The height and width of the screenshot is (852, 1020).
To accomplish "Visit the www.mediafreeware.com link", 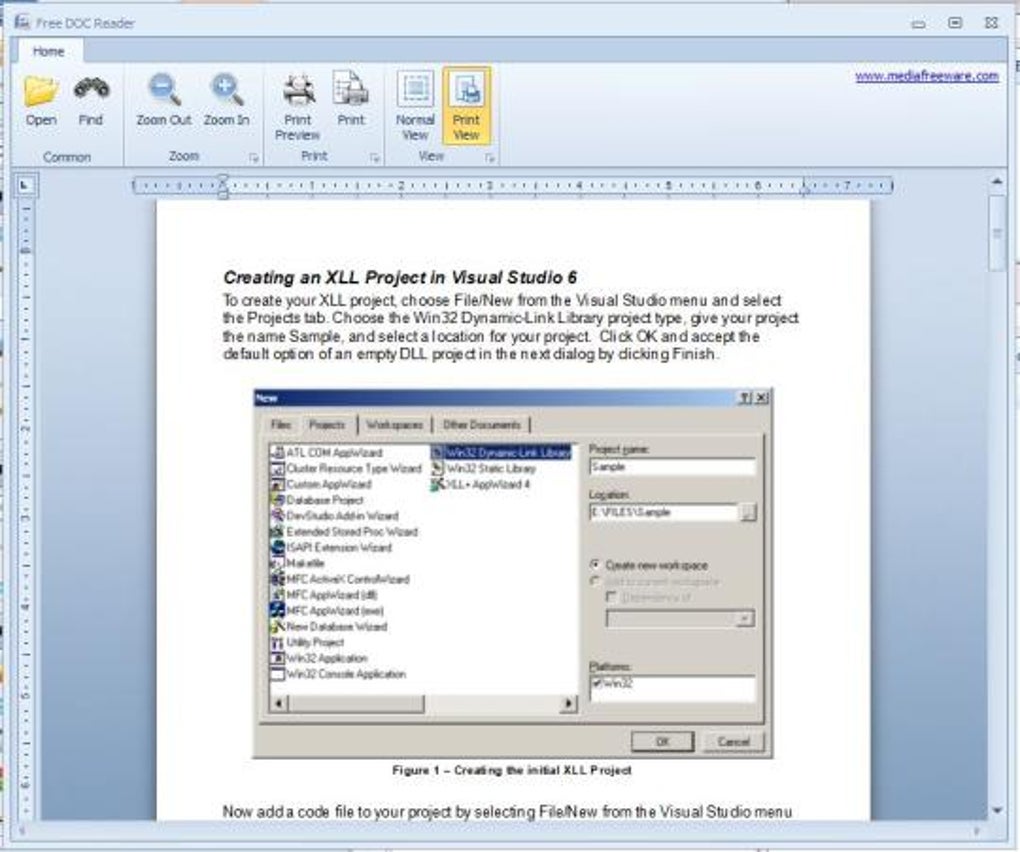I will pos(926,76).
